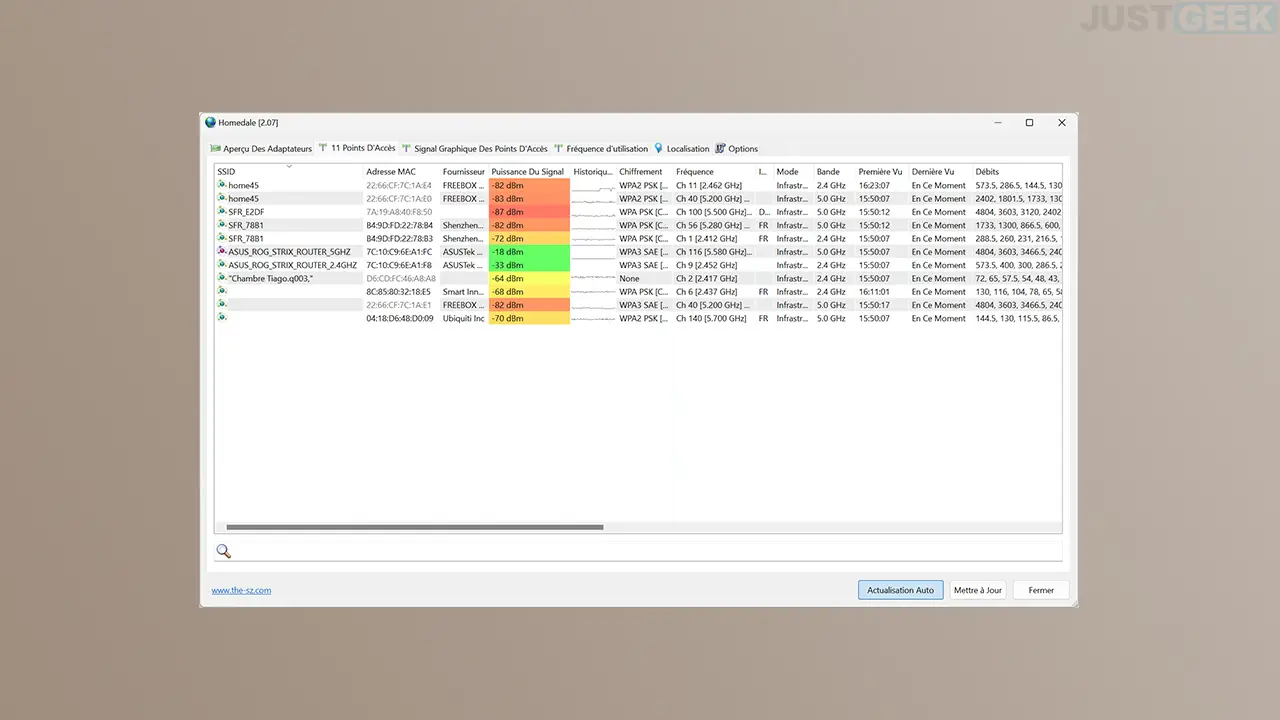Screen dimensions: 1280x720
Task: Select the ASUS_ROG_STRIX_ROUTER_5GHZ SSID text
Action: (x=289, y=252)
